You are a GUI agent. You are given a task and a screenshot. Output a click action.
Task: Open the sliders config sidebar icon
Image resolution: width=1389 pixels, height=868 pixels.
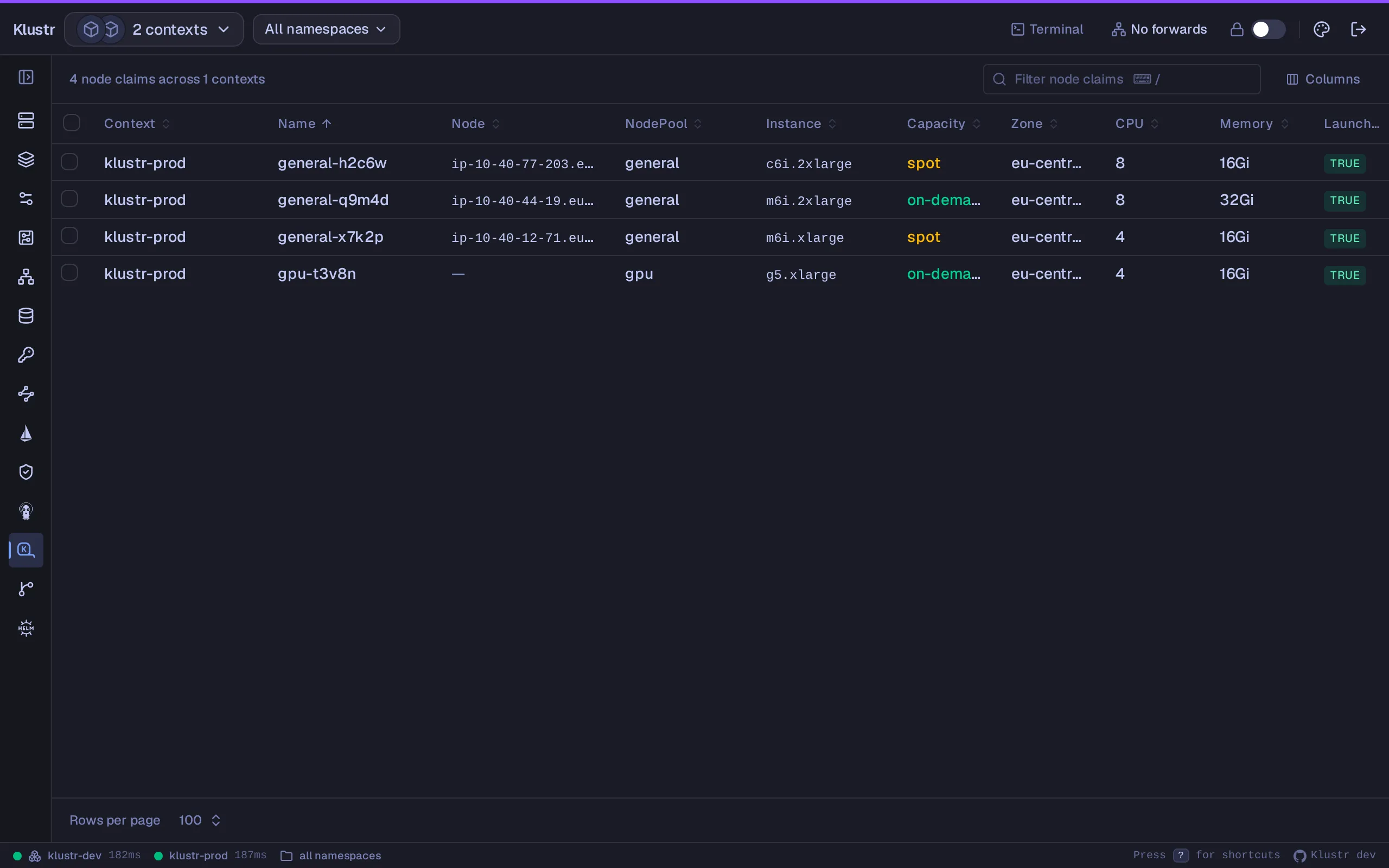(x=26, y=199)
